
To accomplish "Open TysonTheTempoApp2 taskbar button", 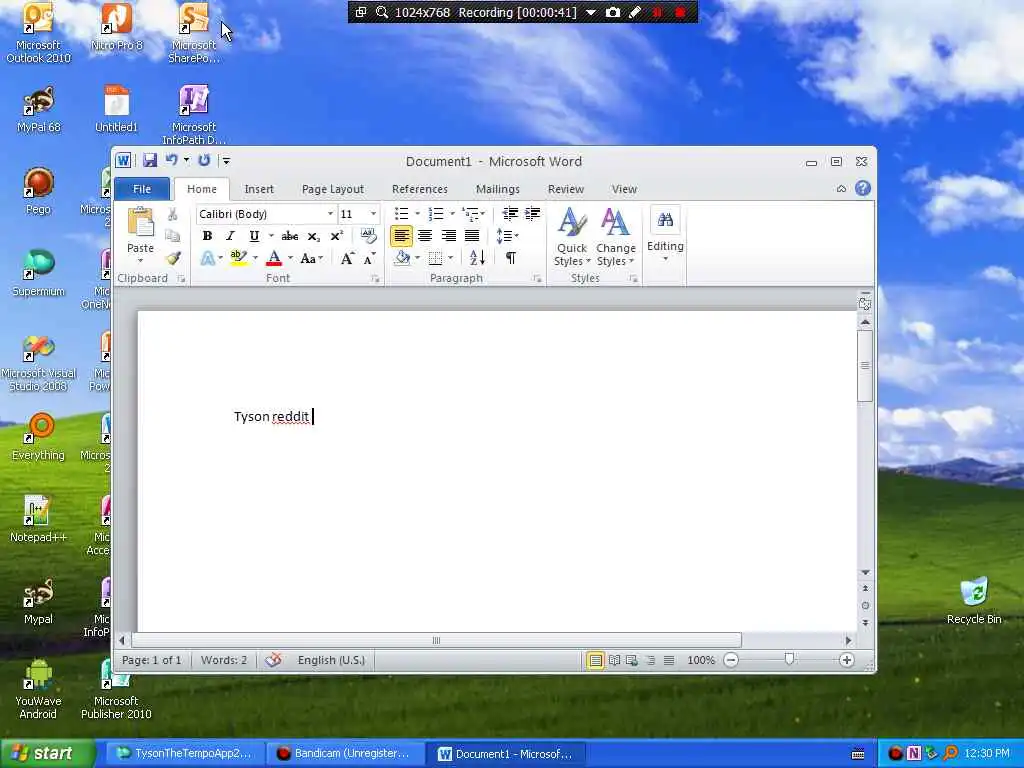I will (185, 754).
